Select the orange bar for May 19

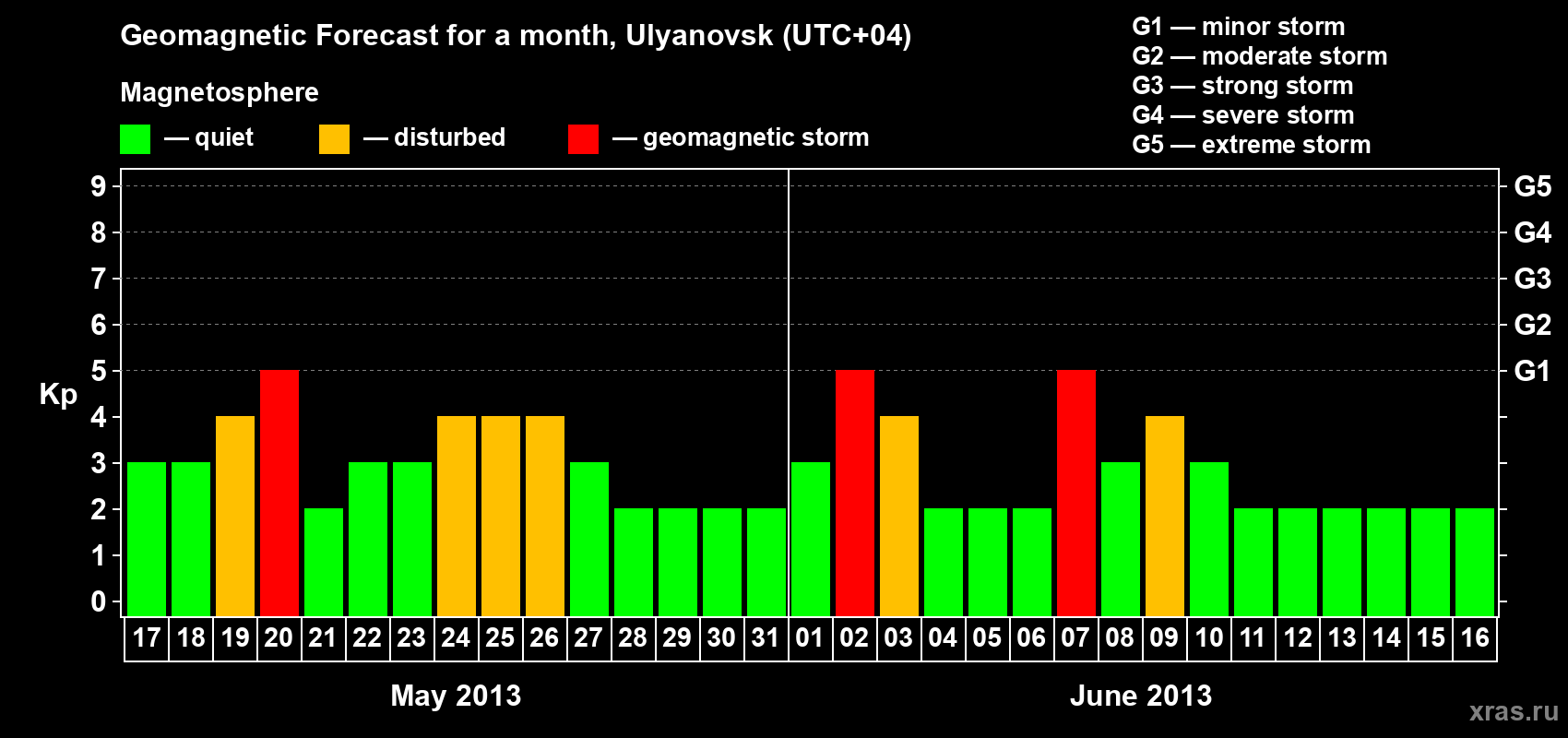235,516
